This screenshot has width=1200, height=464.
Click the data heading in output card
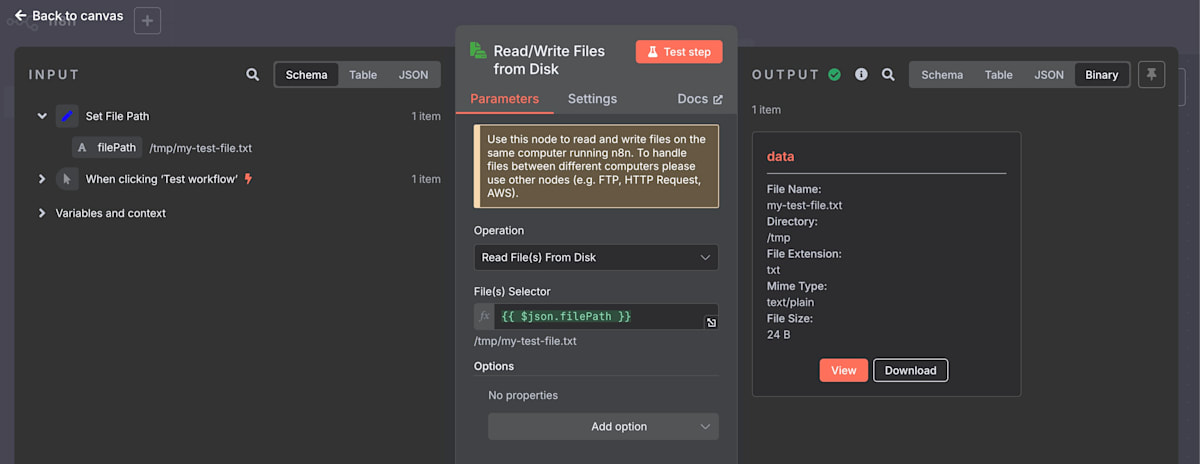(781, 157)
